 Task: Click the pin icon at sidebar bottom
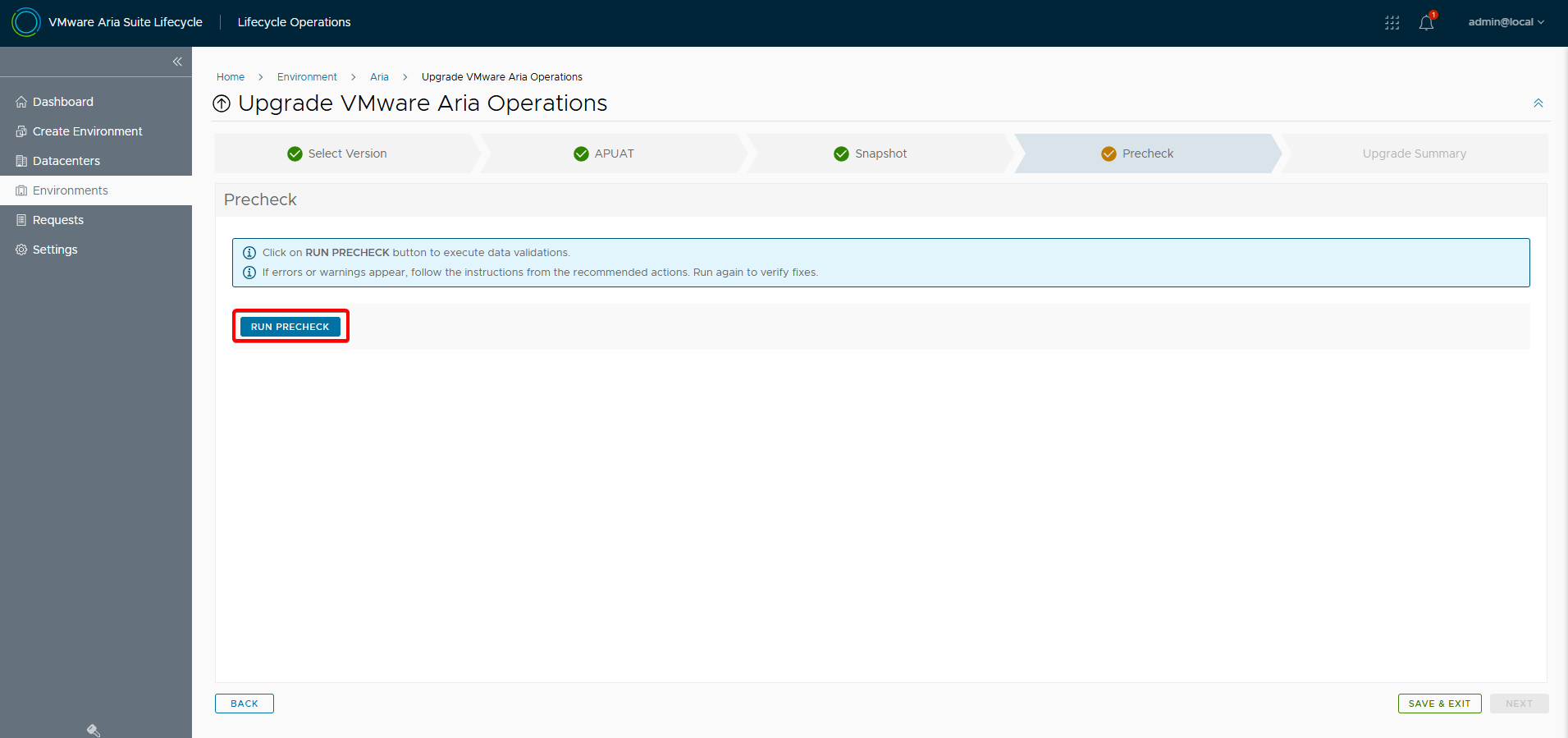pyautogui.click(x=94, y=730)
